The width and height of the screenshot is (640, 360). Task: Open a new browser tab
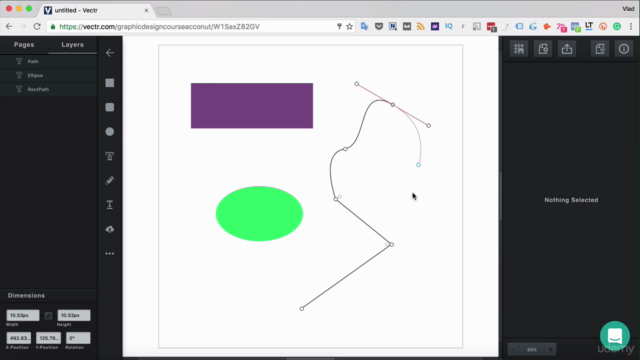click(x=164, y=11)
